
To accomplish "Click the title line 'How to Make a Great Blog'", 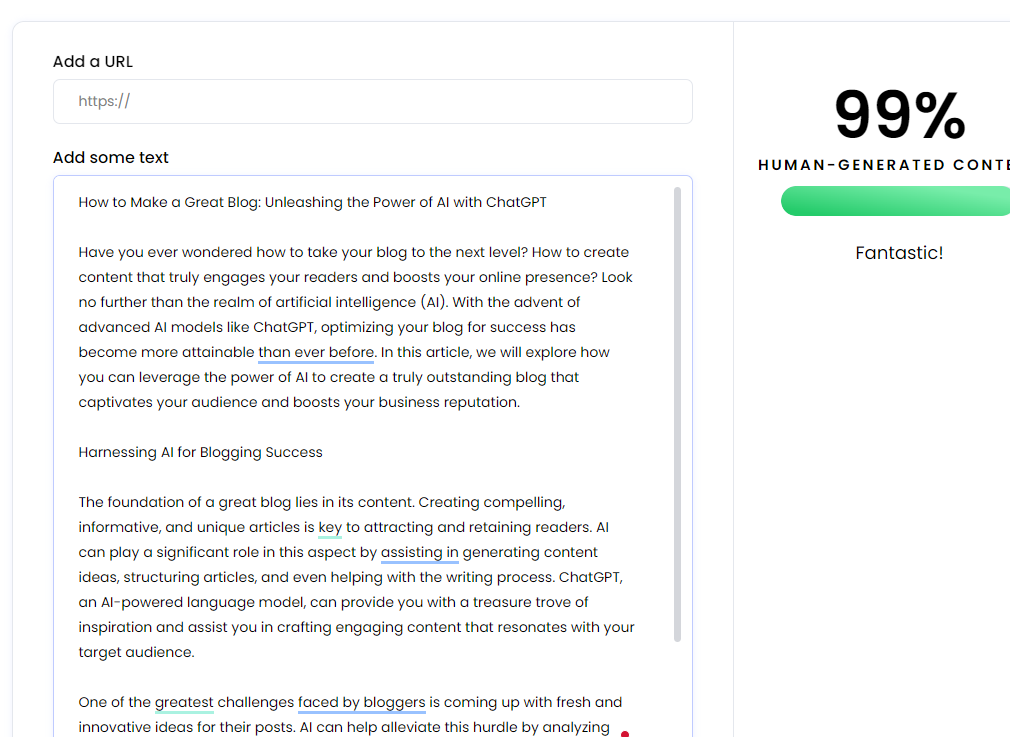I will 312,202.
